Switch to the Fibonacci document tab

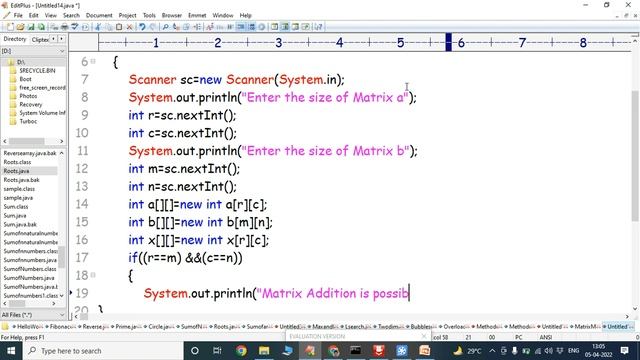tap(62, 327)
